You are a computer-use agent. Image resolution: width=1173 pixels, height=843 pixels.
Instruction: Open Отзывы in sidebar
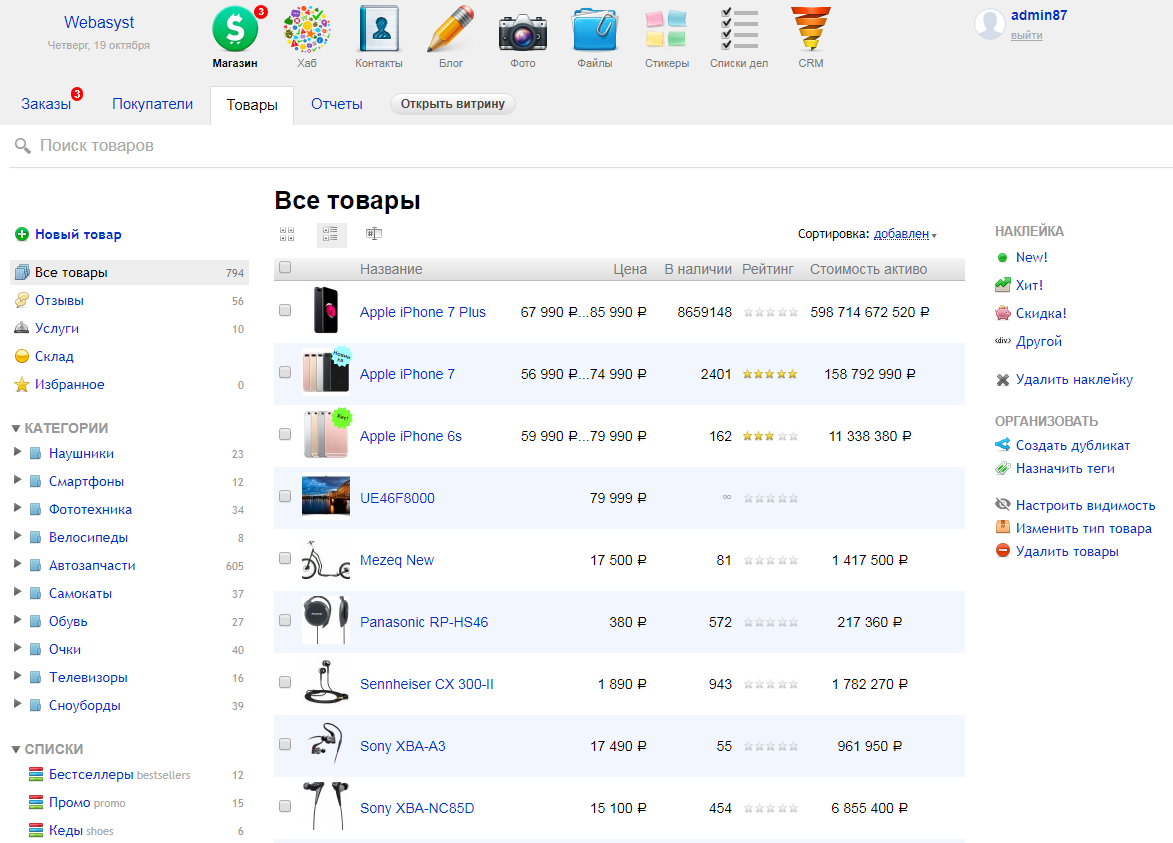point(59,301)
